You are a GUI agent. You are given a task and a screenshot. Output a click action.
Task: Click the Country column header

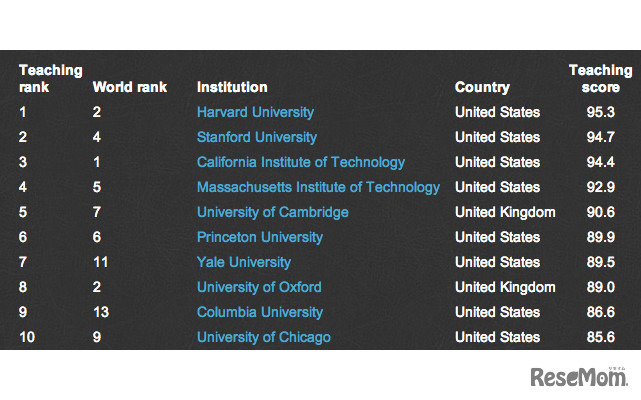[482, 87]
